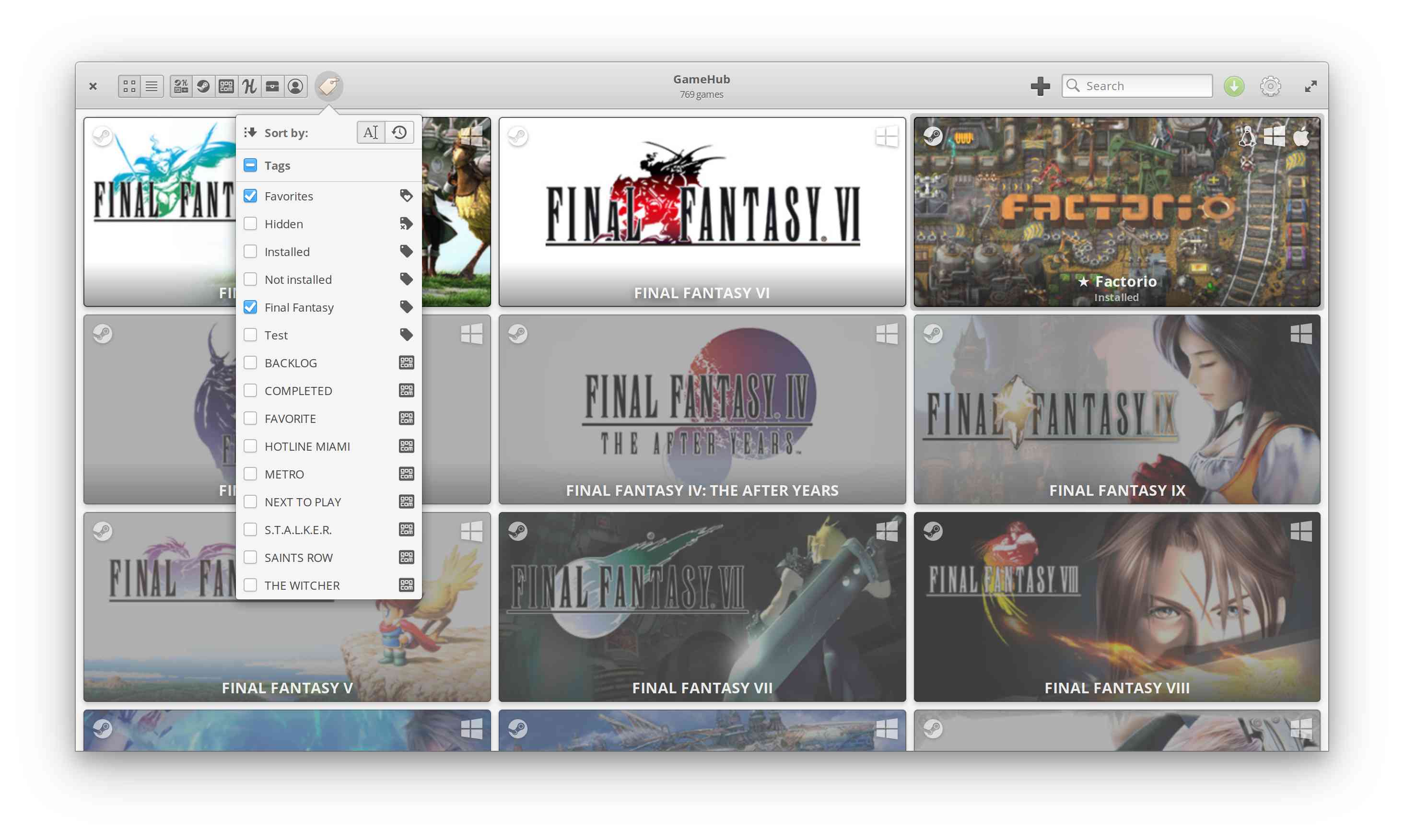Open the Humble Trove source filter
The width and height of the screenshot is (1404, 840).
click(273, 86)
